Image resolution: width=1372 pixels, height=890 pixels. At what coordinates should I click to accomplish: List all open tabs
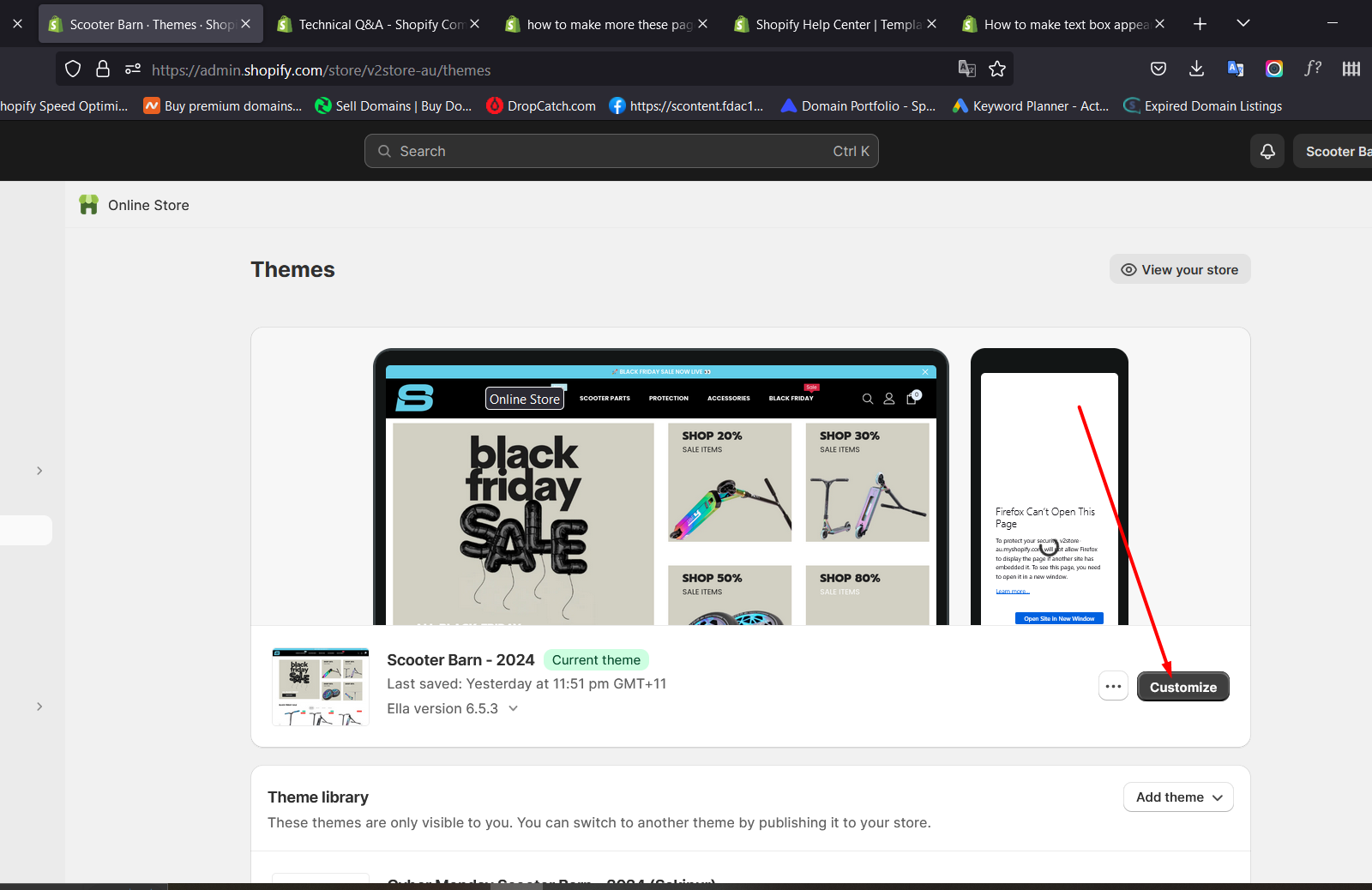[x=1243, y=24]
